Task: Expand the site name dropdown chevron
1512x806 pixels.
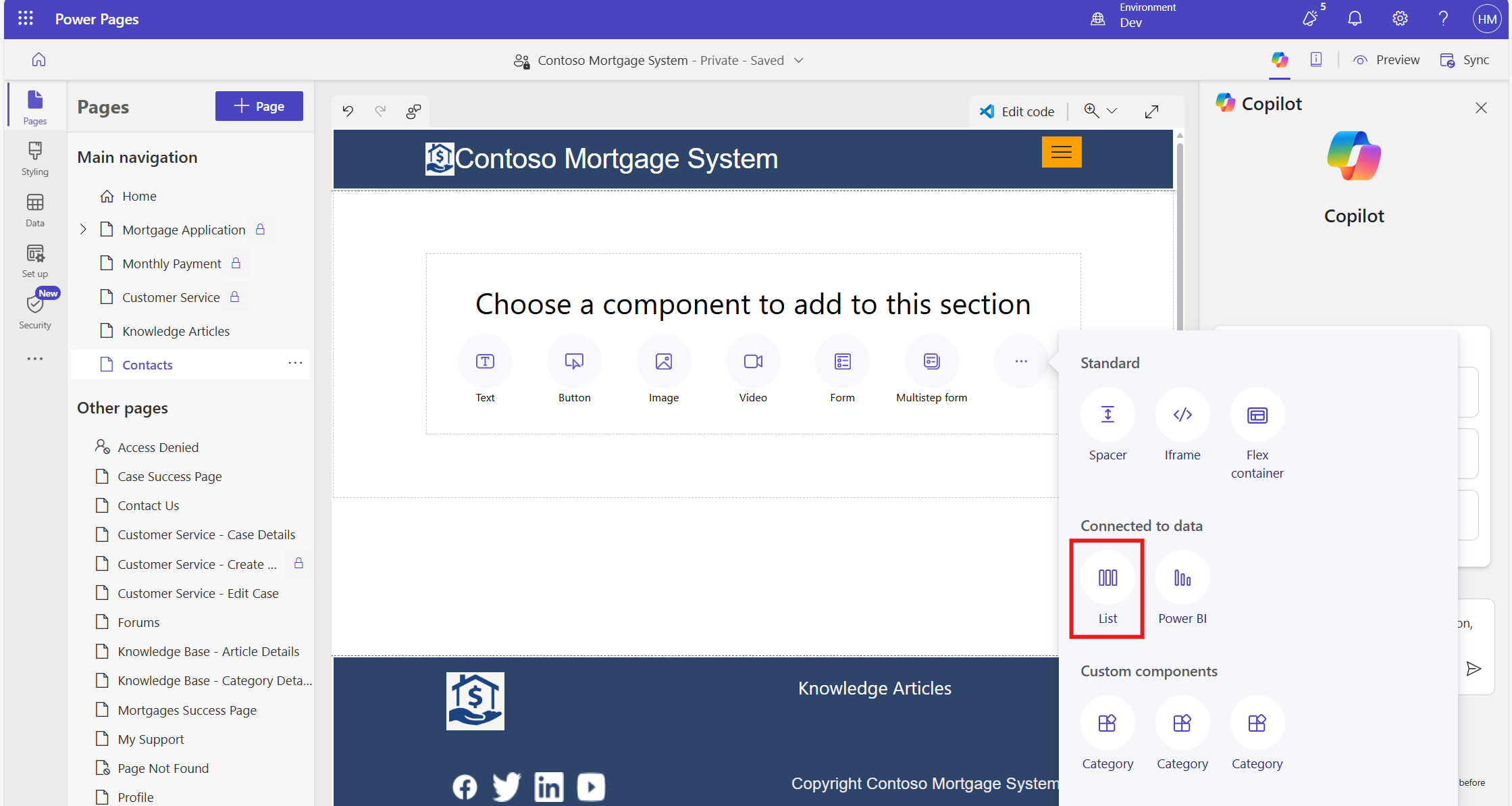Action: point(799,60)
